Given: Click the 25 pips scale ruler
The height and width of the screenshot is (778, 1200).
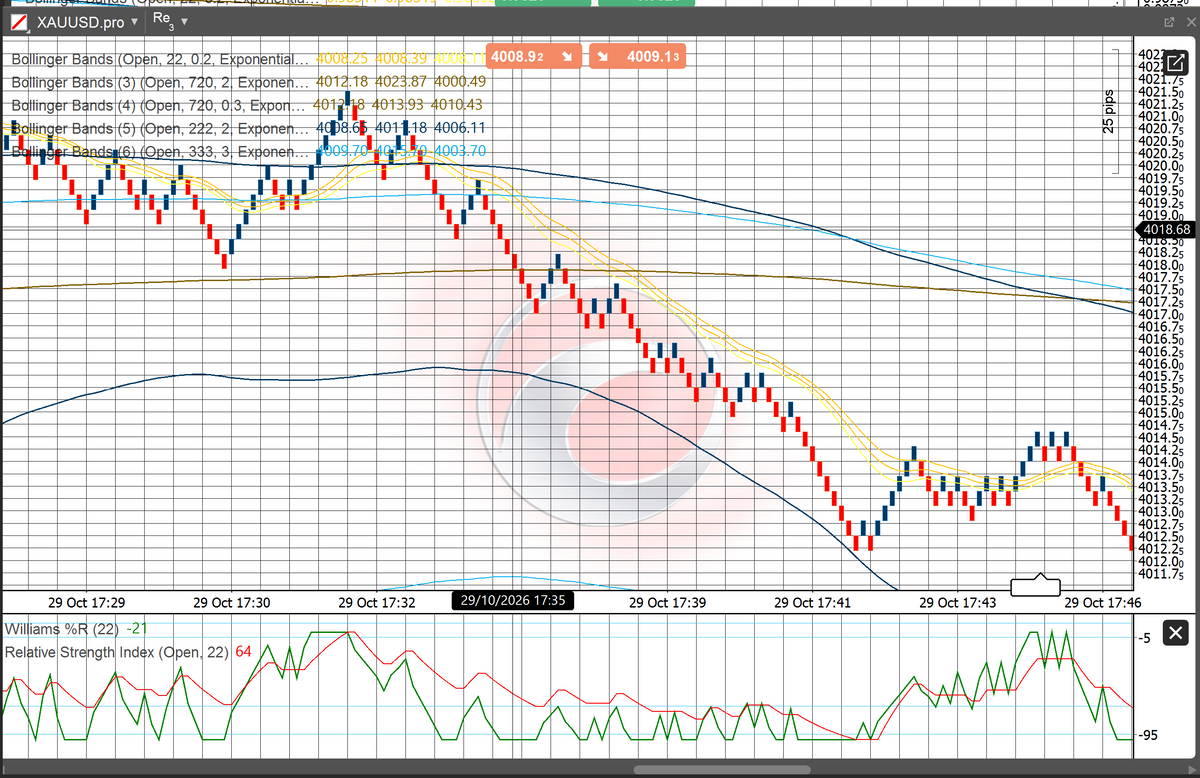Looking at the screenshot, I should pyautogui.click(x=1109, y=110).
